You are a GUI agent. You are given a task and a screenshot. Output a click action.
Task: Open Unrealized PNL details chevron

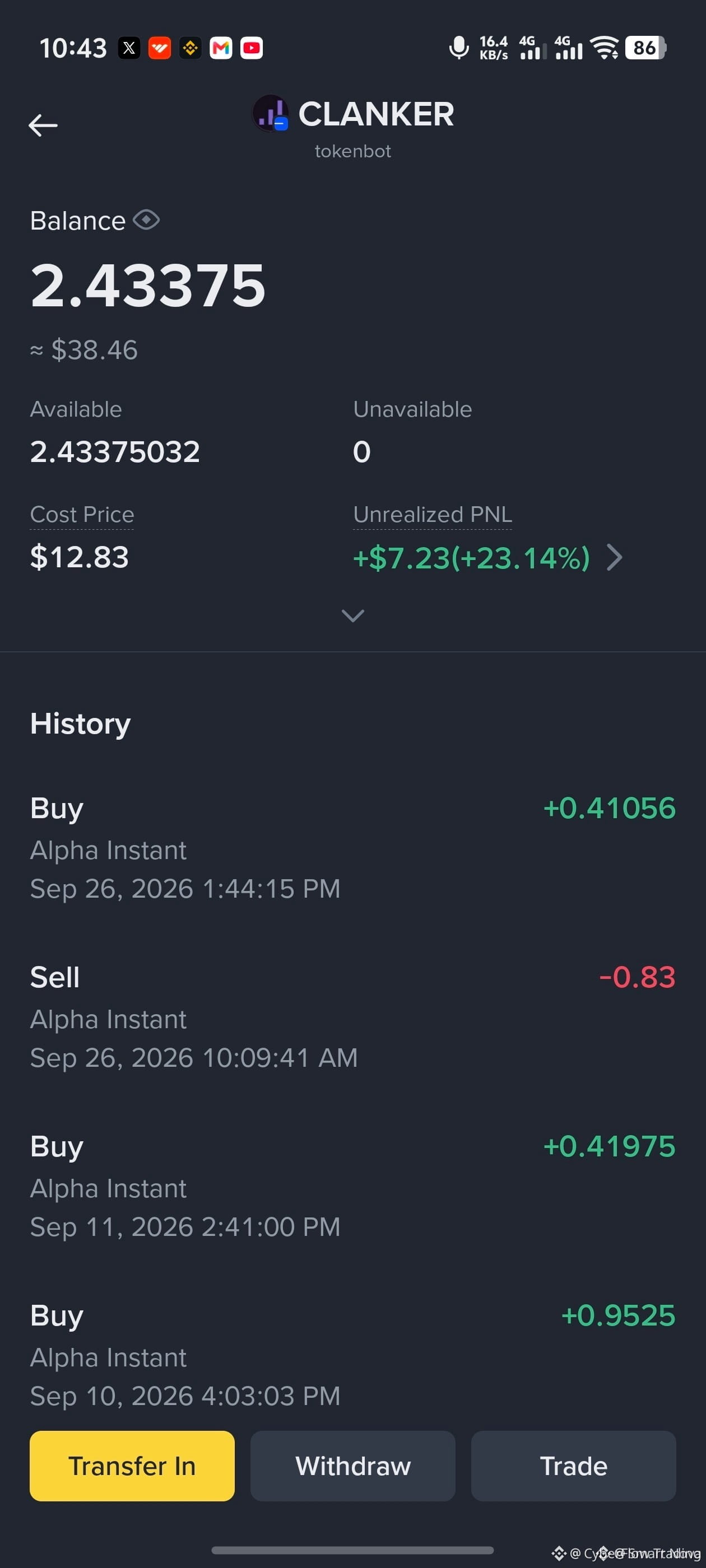[x=615, y=558]
